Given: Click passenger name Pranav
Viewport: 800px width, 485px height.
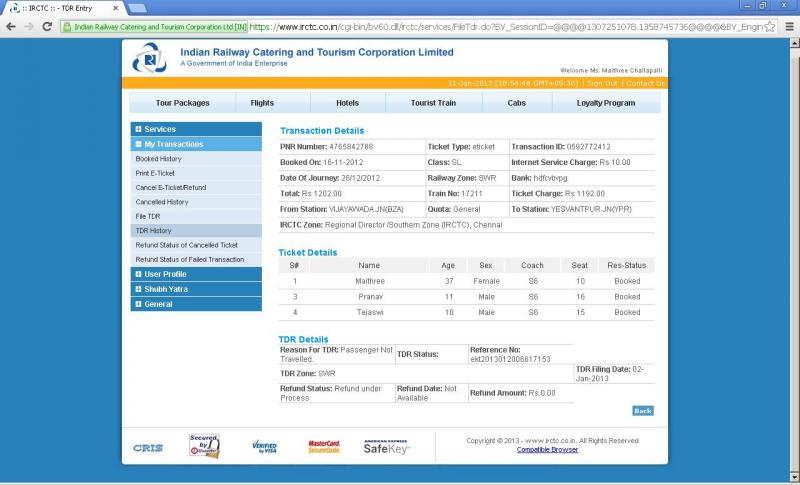Looking at the screenshot, I should pos(370,297).
